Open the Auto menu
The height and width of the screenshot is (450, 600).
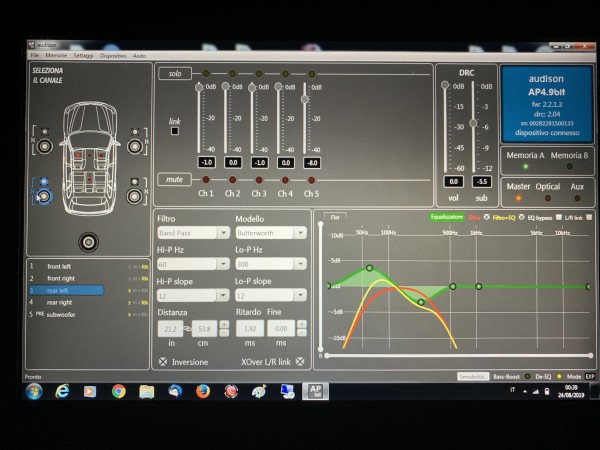139,56
